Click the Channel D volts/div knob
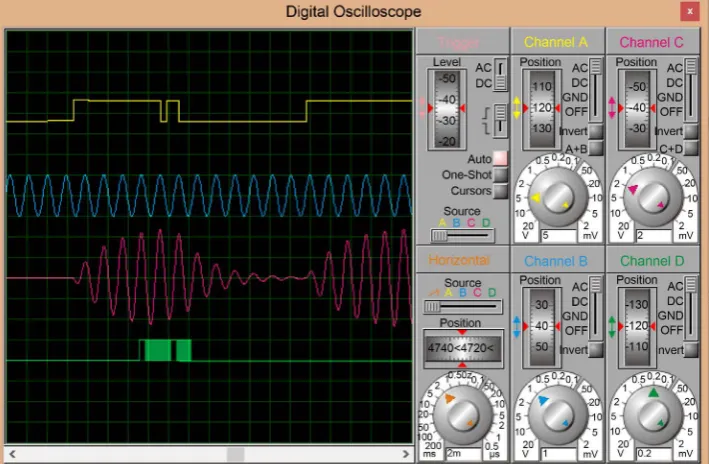 click(x=653, y=416)
